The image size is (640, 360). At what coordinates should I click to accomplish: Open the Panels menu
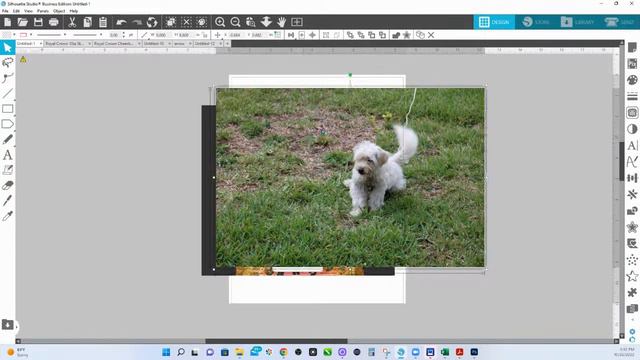pyautogui.click(x=43, y=11)
